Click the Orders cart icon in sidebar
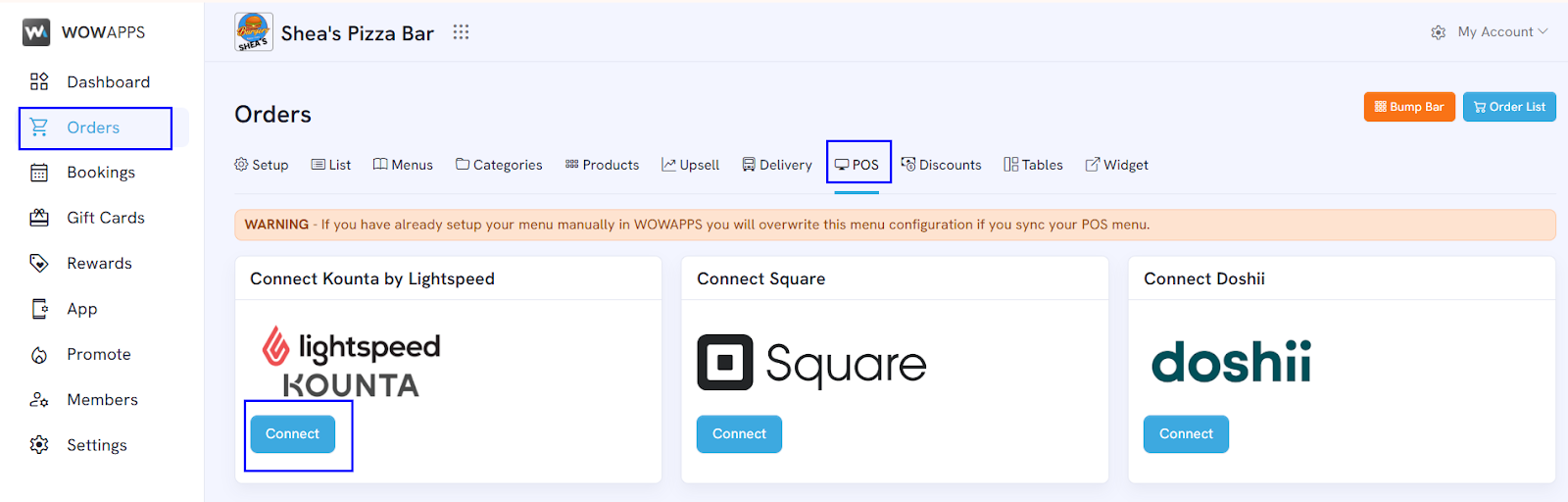 pyautogui.click(x=39, y=127)
